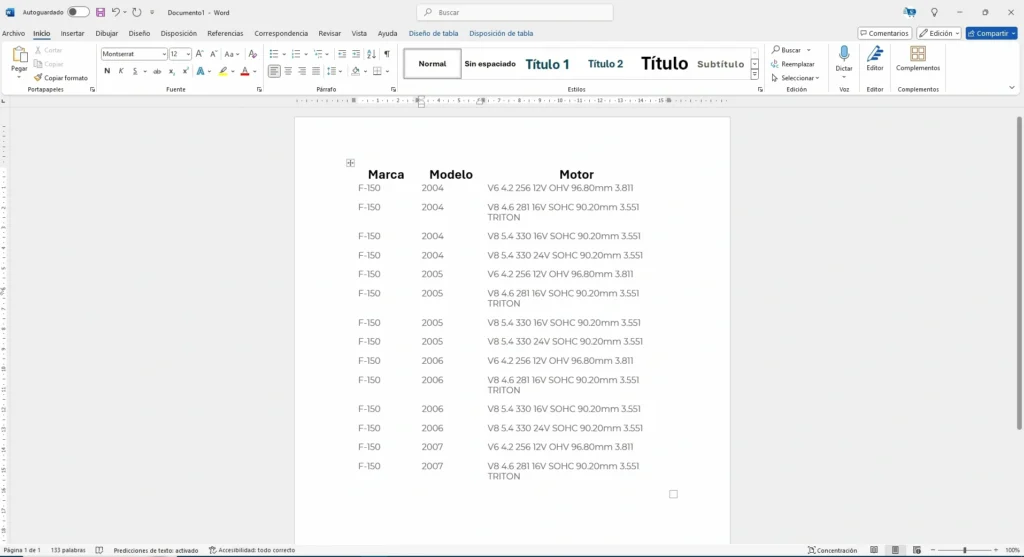
Task: Redo the last action
Action: tap(136, 12)
